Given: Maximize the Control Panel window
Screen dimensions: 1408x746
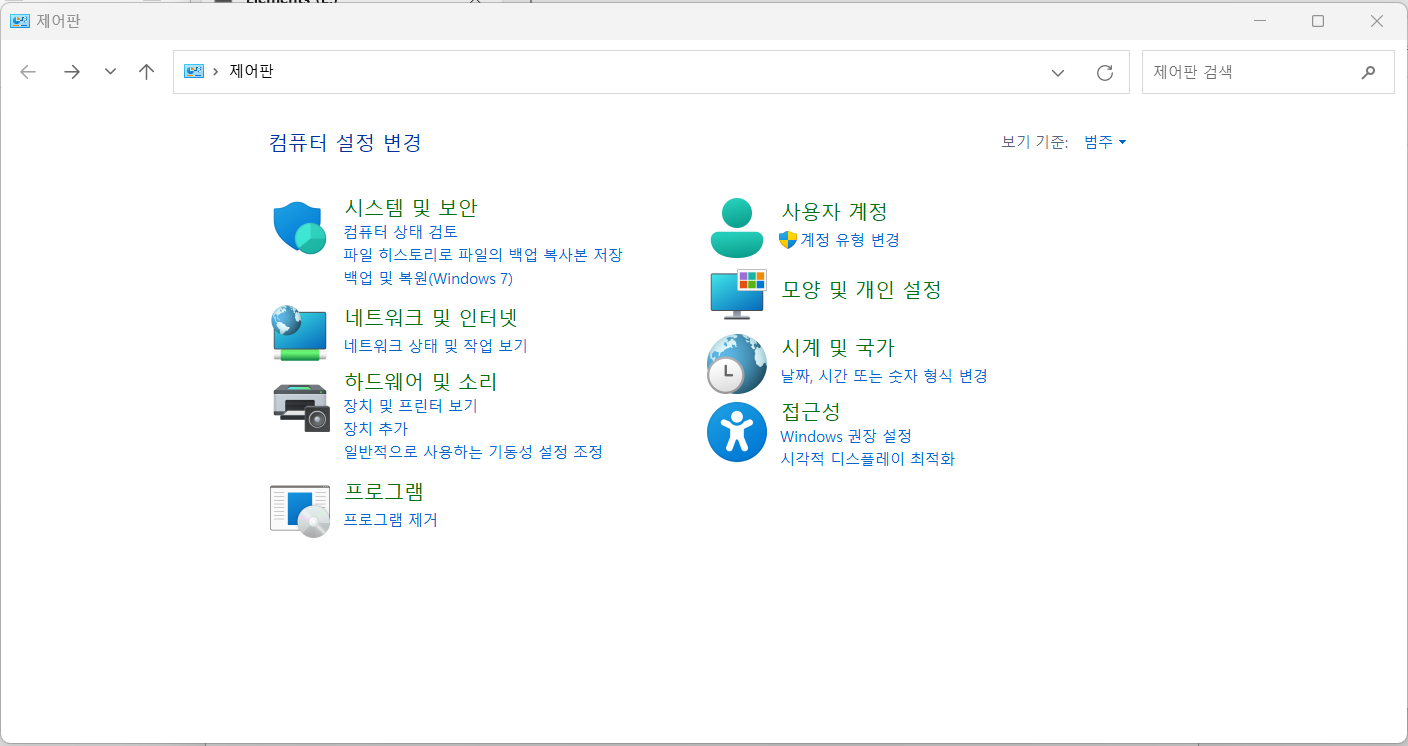Looking at the screenshot, I should tap(1318, 20).
